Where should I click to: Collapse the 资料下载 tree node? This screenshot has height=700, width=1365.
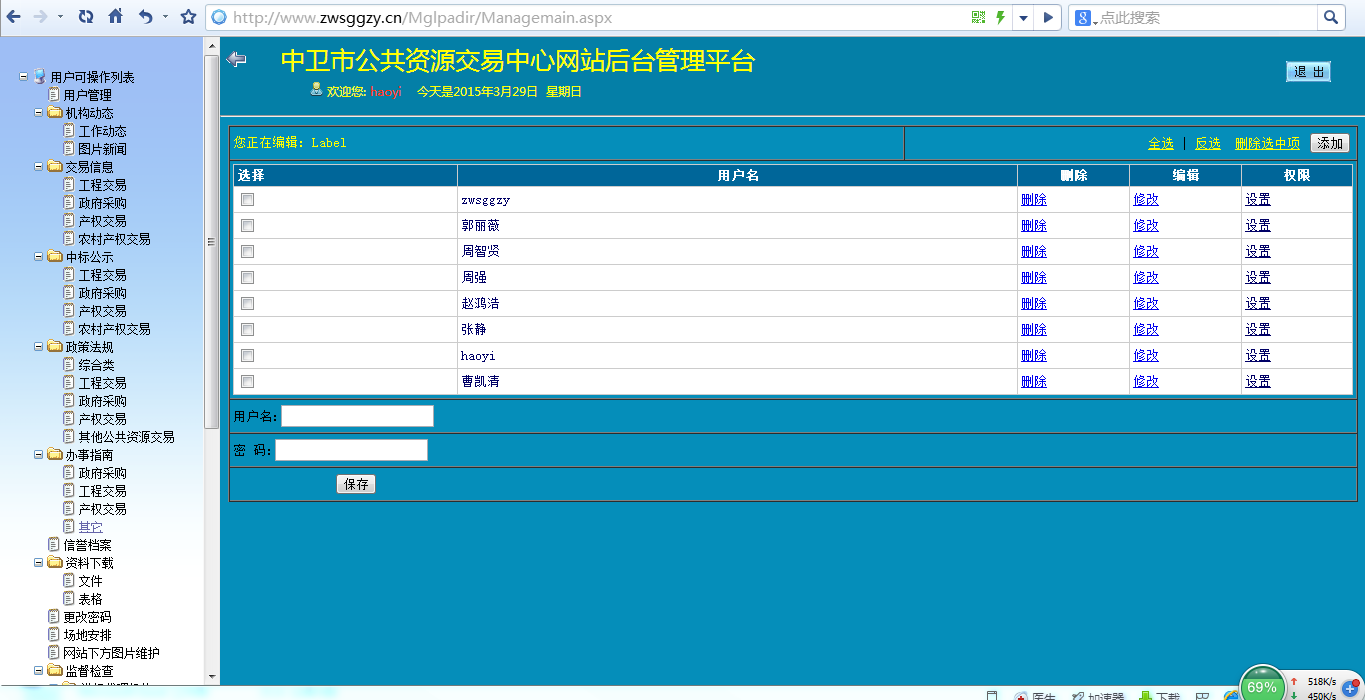(39, 563)
